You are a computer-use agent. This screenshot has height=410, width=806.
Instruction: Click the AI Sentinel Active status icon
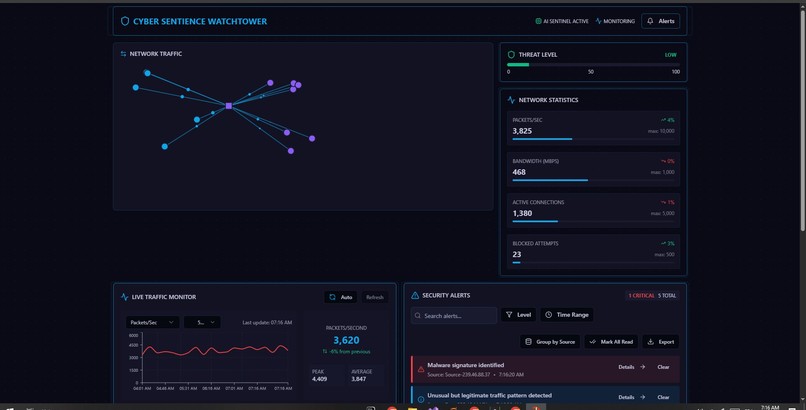(x=538, y=21)
